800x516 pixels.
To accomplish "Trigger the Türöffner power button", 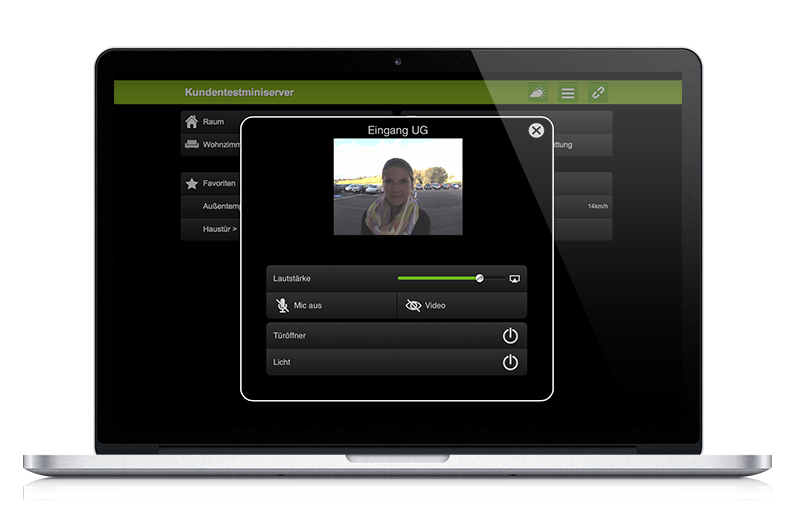I will (x=510, y=335).
